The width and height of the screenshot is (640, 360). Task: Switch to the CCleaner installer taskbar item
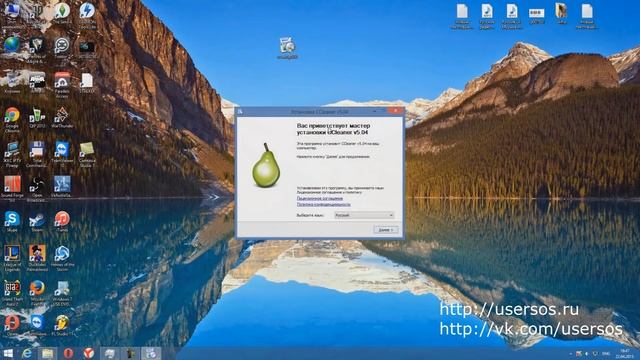click(x=151, y=353)
